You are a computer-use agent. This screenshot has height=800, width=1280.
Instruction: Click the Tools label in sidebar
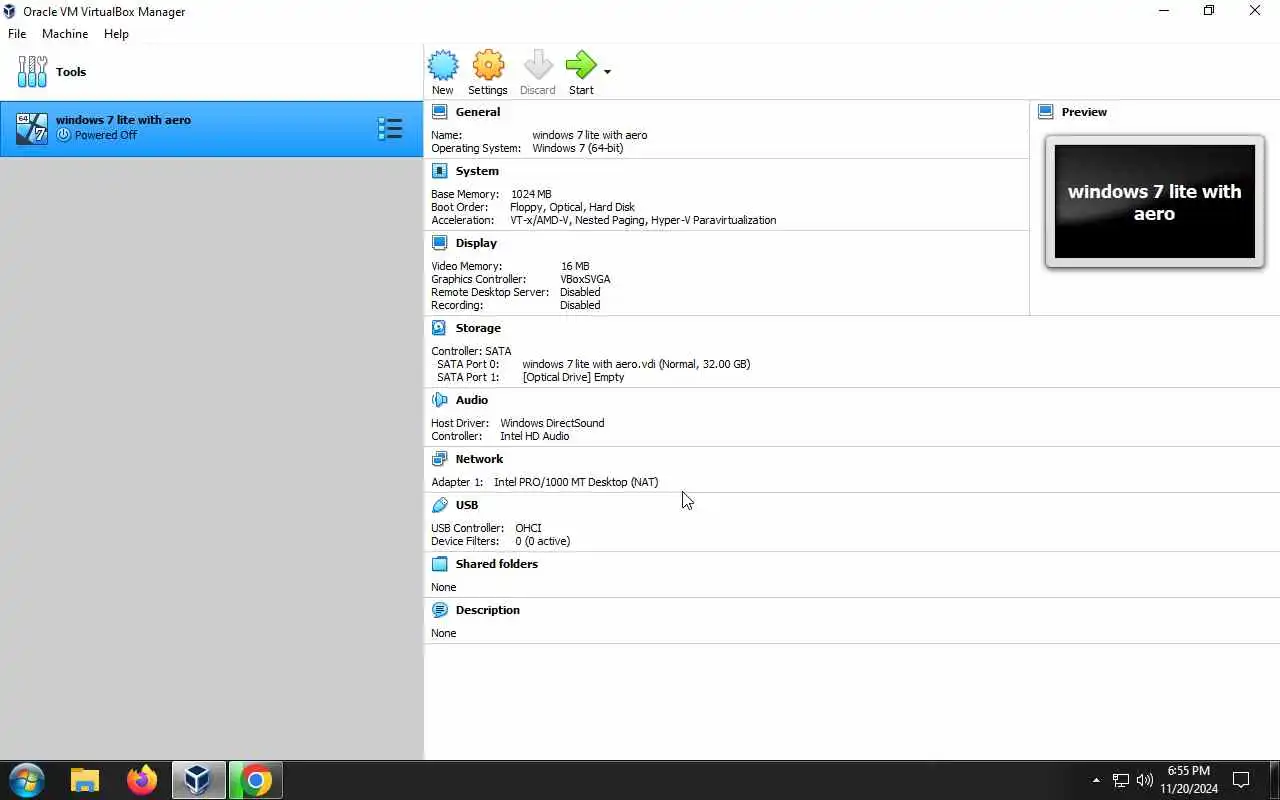(71, 72)
